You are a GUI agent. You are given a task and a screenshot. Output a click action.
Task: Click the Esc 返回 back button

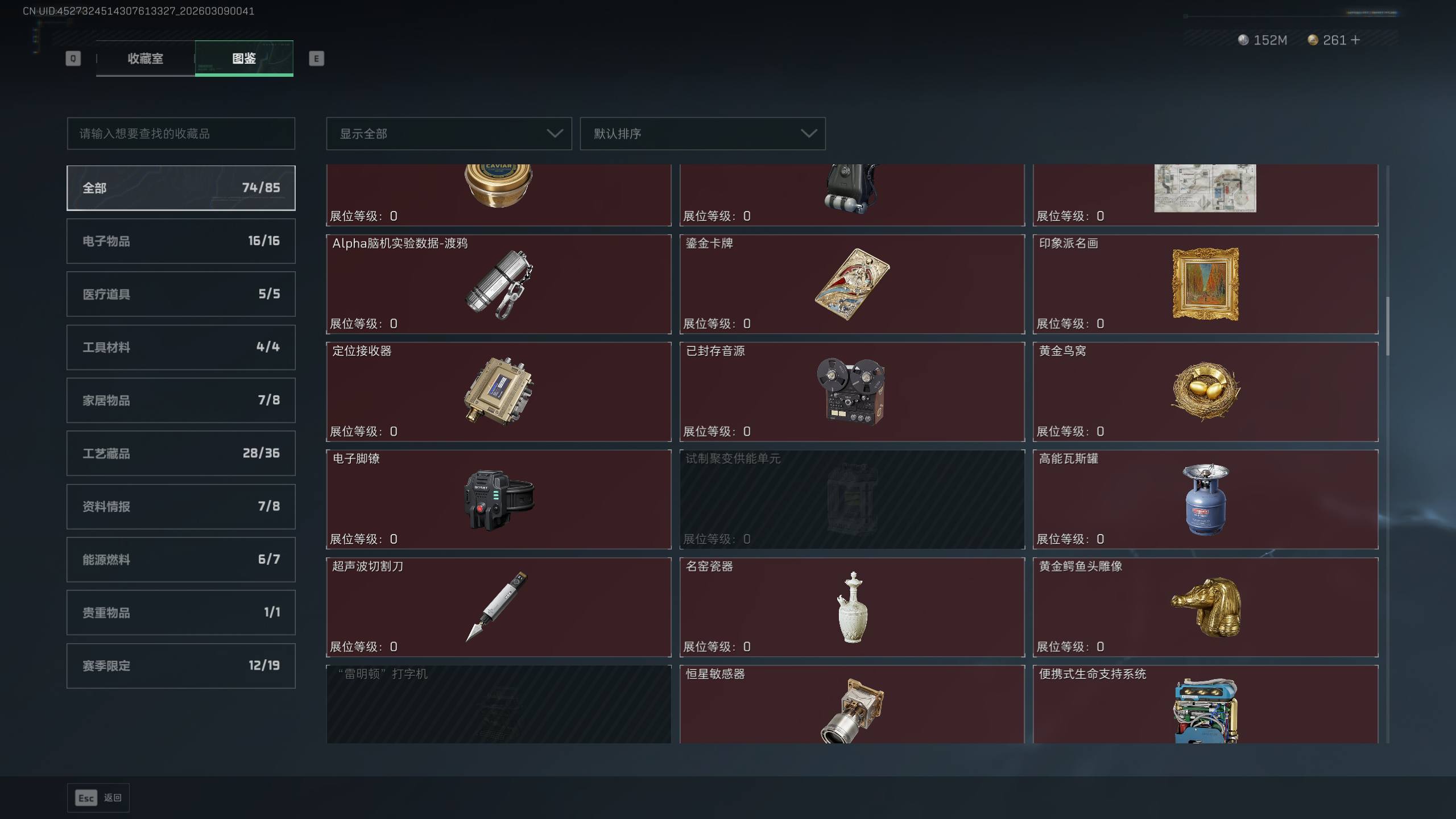click(x=98, y=797)
